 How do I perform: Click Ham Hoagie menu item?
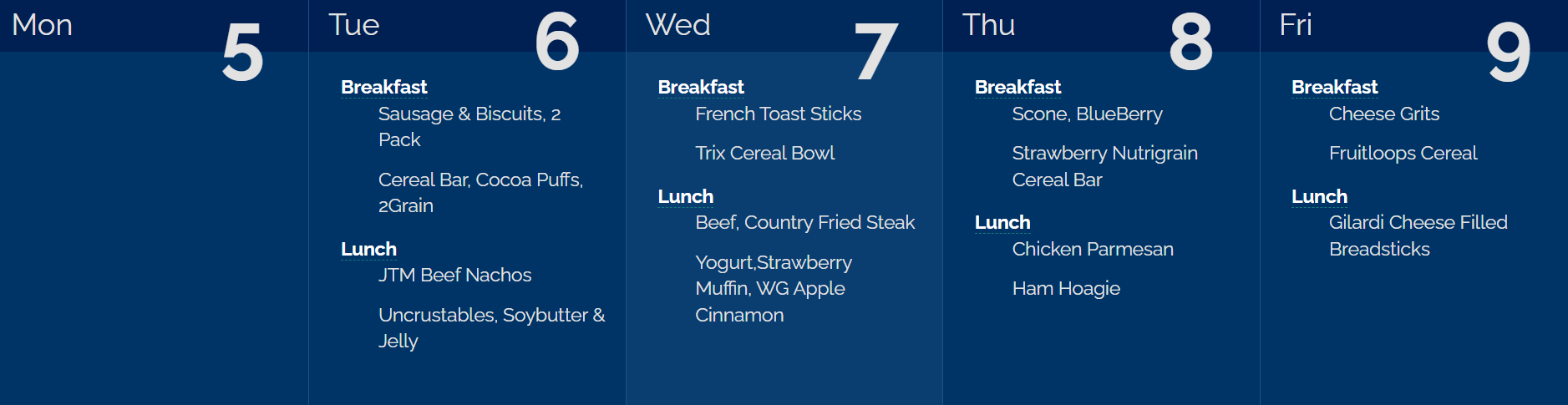[1066, 288]
